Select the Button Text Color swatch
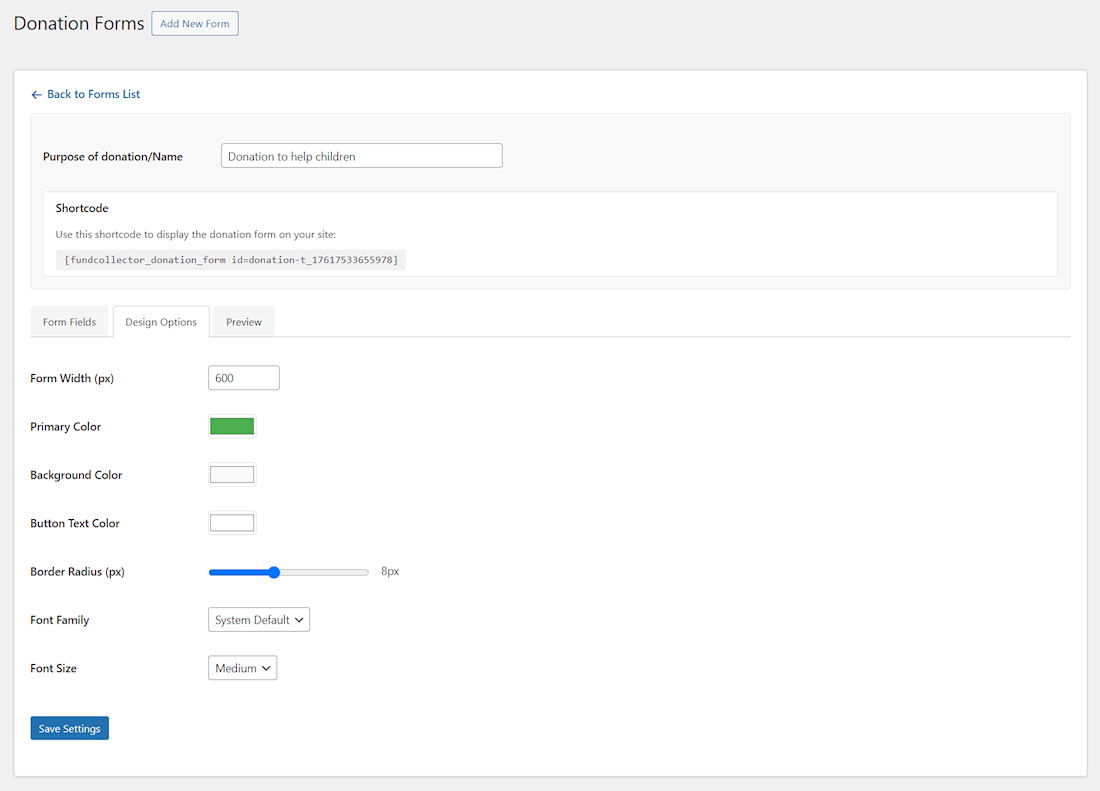1100x791 pixels. pyautogui.click(x=232, y=522)
